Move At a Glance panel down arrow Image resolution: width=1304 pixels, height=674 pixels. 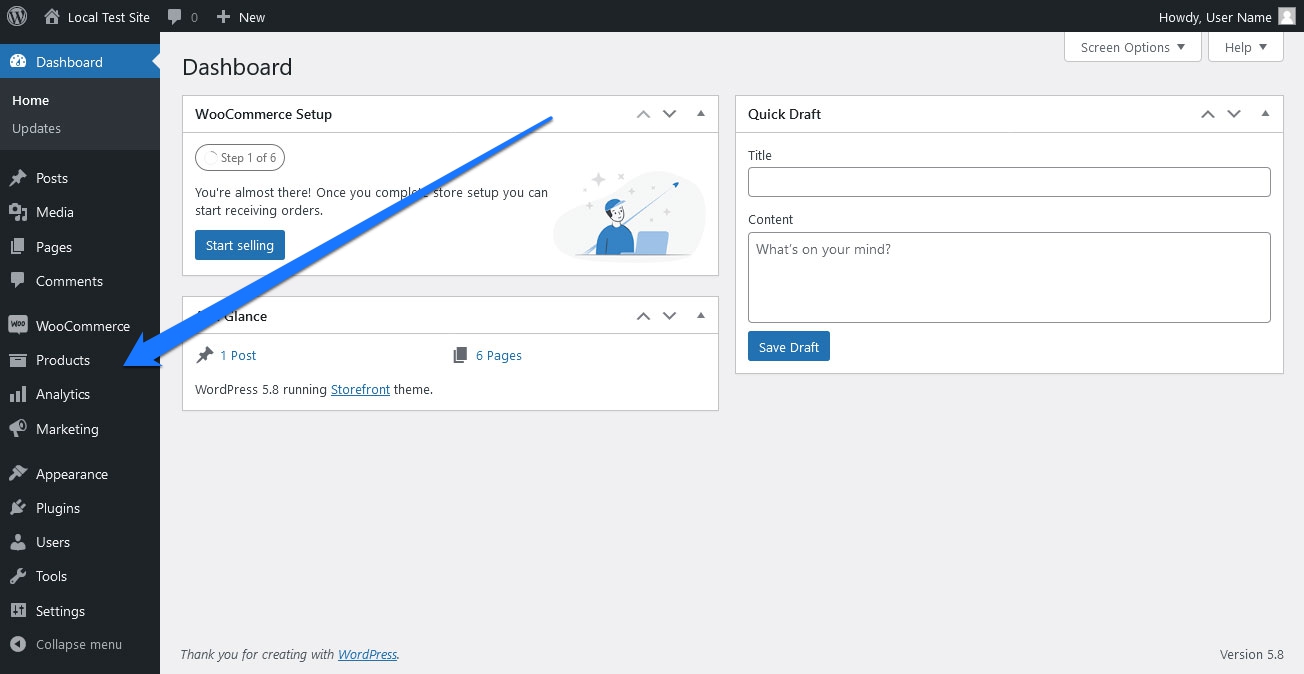670,316
